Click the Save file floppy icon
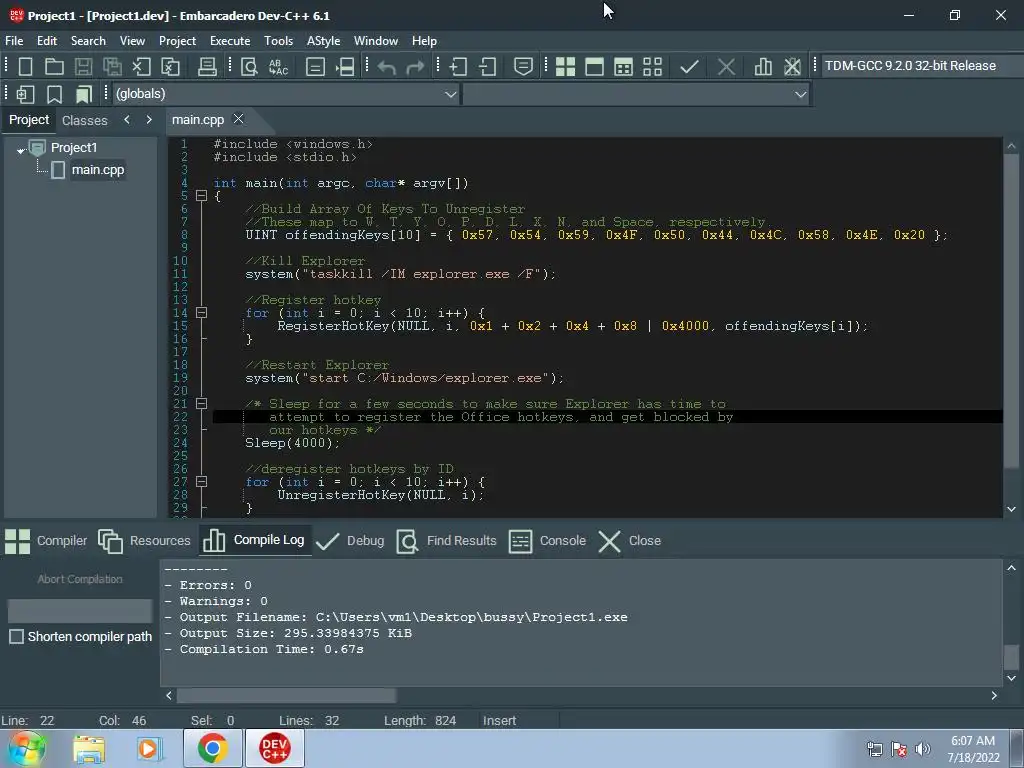Image resolution: width=1024 pixels, height=768 pixels. [83, 67]
